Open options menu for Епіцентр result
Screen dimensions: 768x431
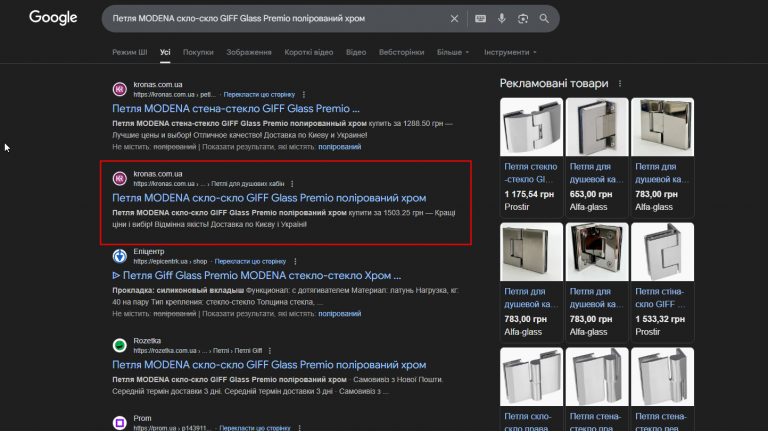pyautogui.click(x=295, y=262)
